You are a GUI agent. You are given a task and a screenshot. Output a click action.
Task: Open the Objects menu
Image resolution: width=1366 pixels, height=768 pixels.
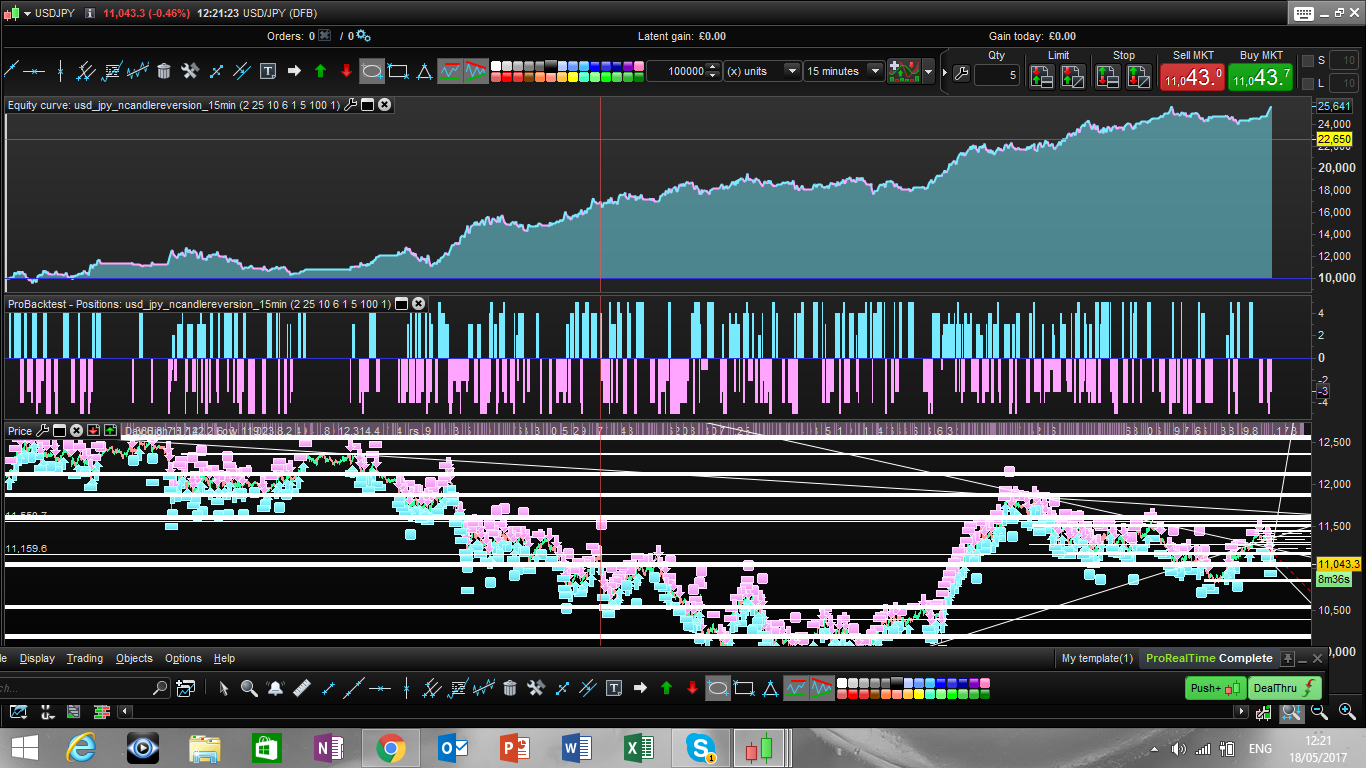[134, 658]
